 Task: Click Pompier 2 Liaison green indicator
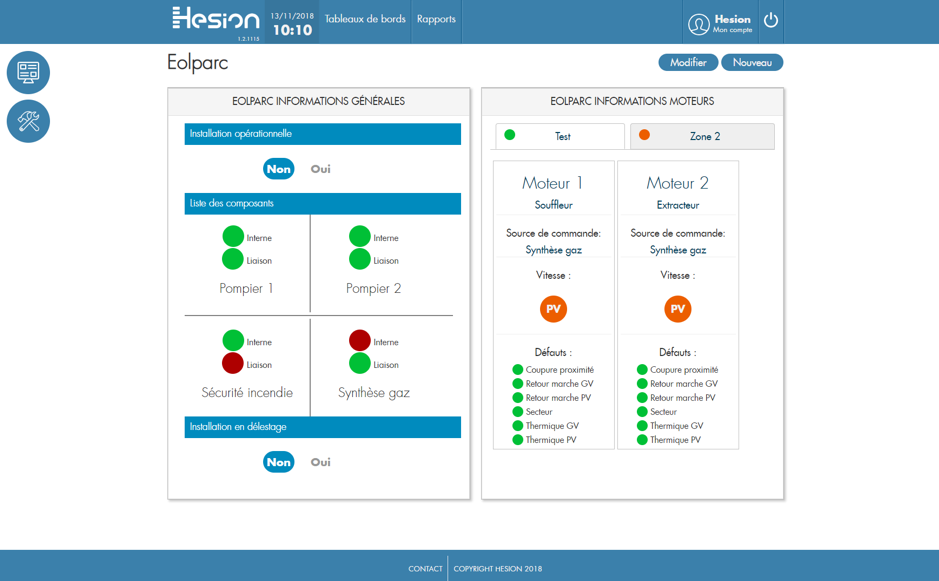coord(359,259)
